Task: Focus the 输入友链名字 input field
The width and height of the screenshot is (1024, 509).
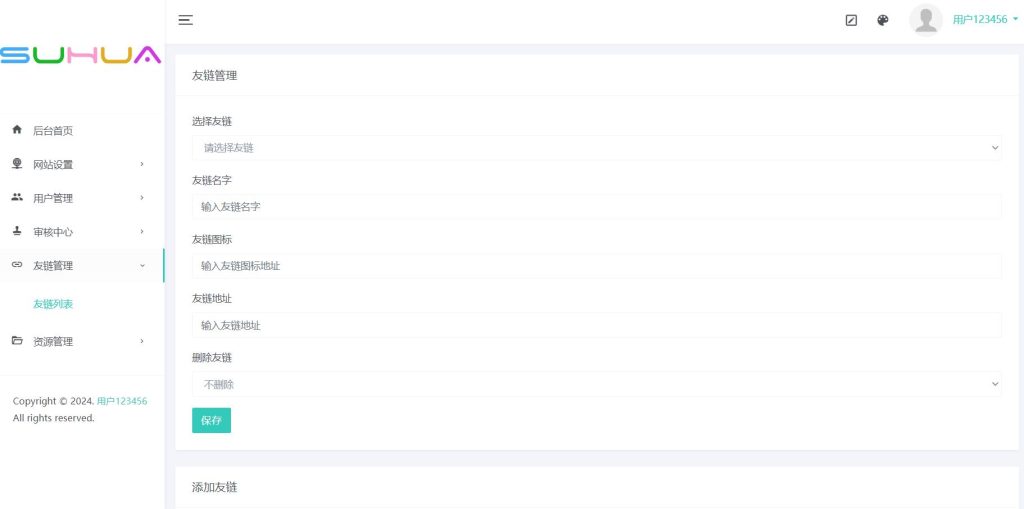Action: pos(596,207)
